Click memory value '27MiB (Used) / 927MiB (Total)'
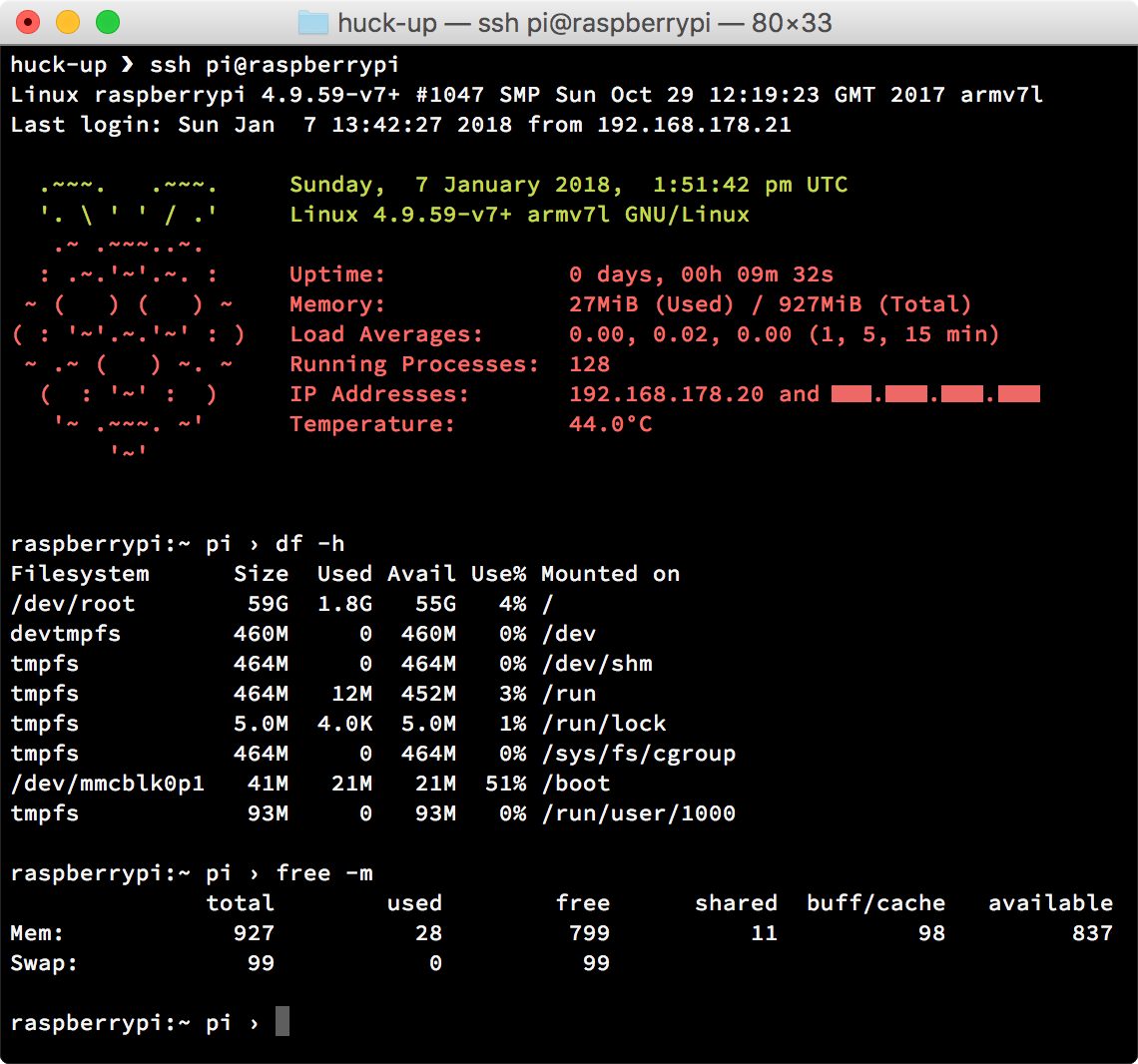1138x1064 pixels. [770, 304]
